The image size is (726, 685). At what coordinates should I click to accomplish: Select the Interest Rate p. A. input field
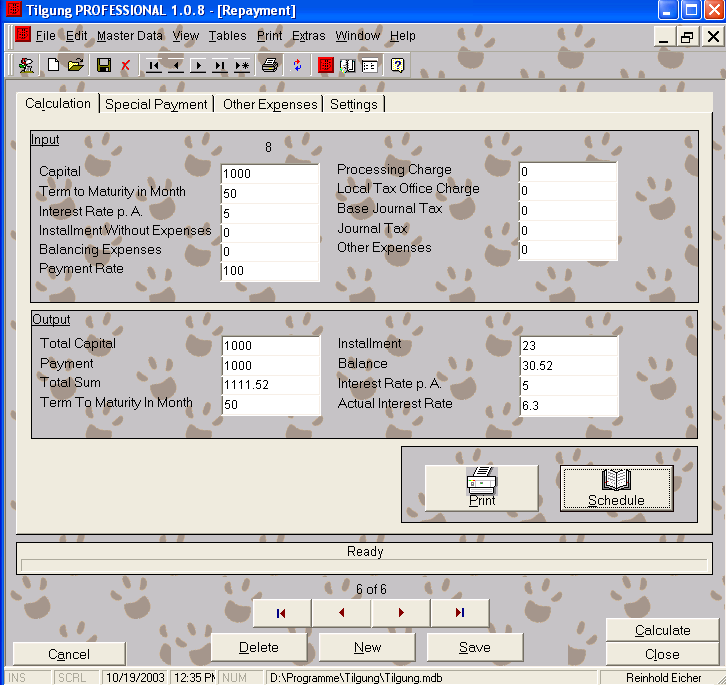270,213
